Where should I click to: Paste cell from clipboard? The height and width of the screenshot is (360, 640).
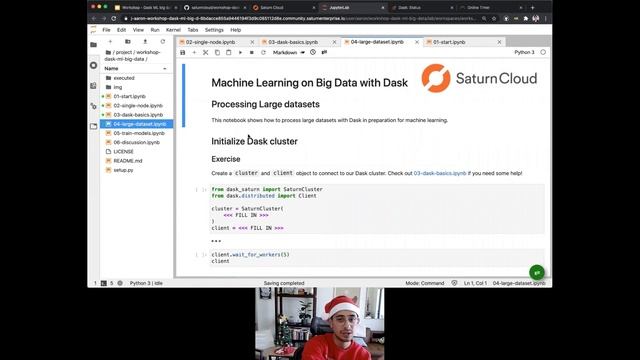point(229,53)
